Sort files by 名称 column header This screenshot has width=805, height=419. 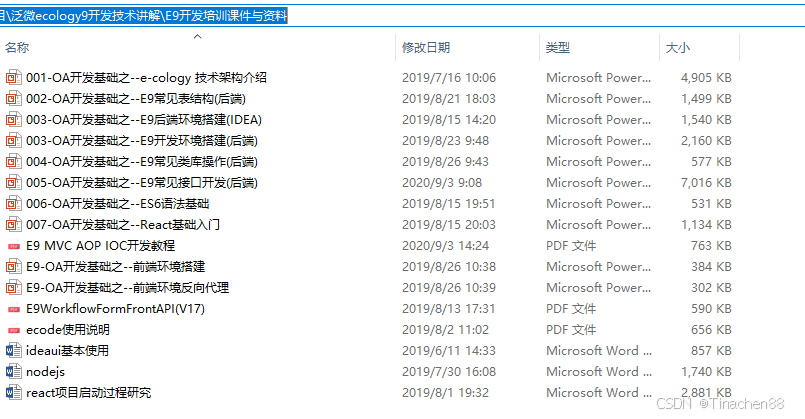coord(18,48)
